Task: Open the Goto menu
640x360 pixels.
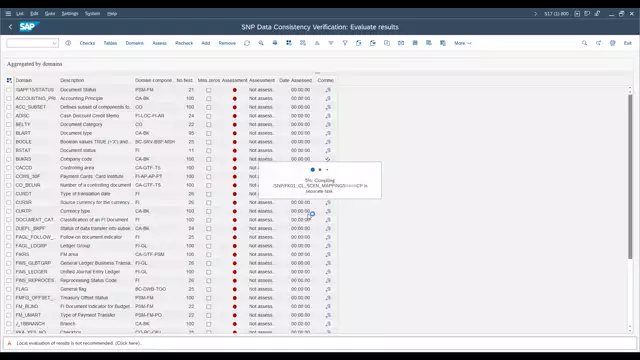Action: 50,13
